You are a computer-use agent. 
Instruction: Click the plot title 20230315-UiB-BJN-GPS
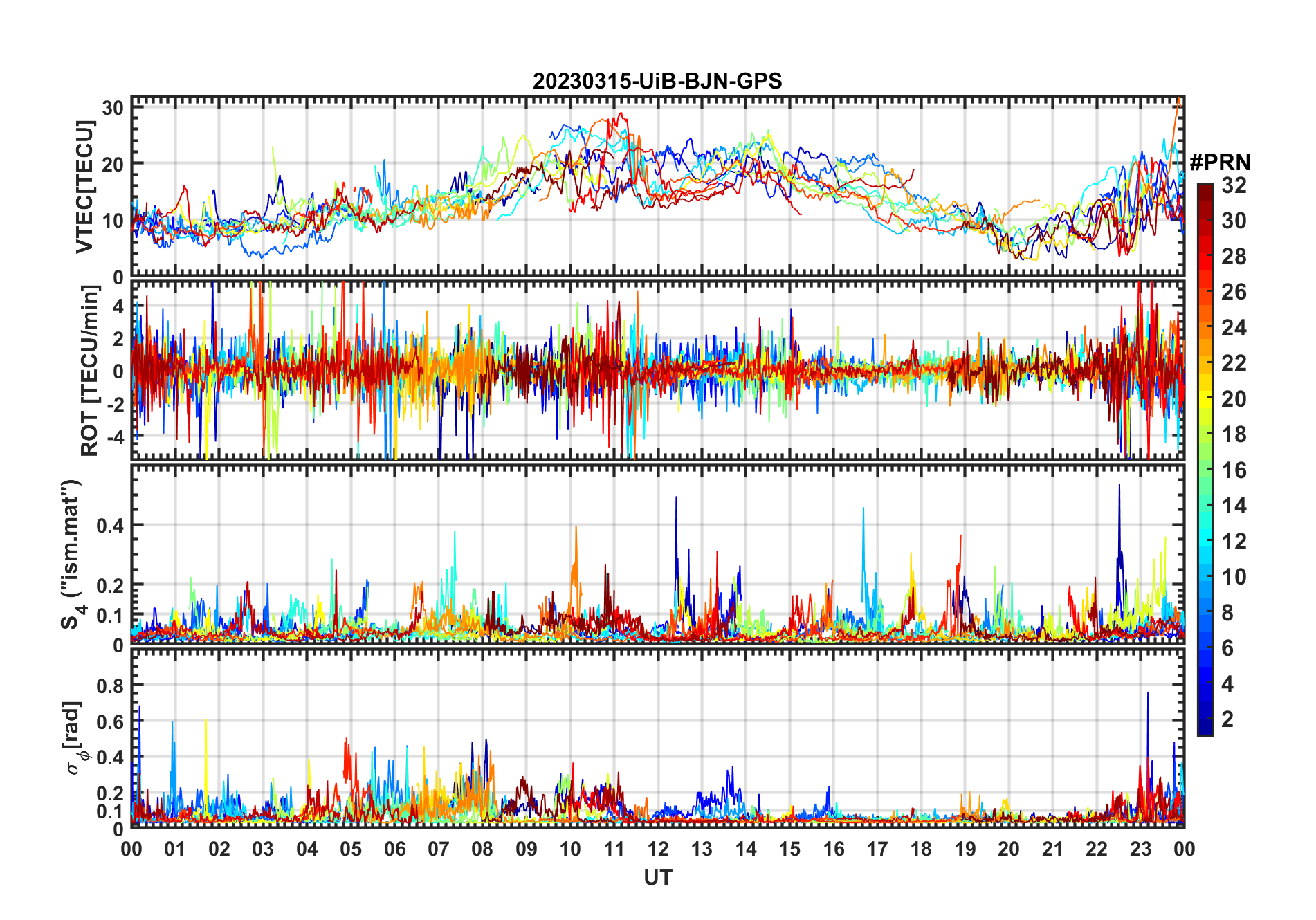tap(657, 82)
